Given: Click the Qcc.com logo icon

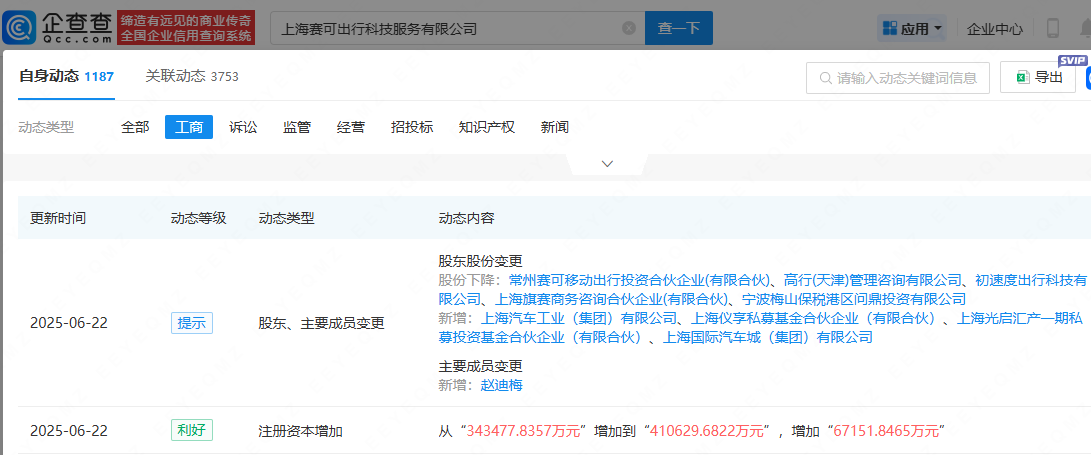Looking at the screenshot, I should (x=17, y=28).
